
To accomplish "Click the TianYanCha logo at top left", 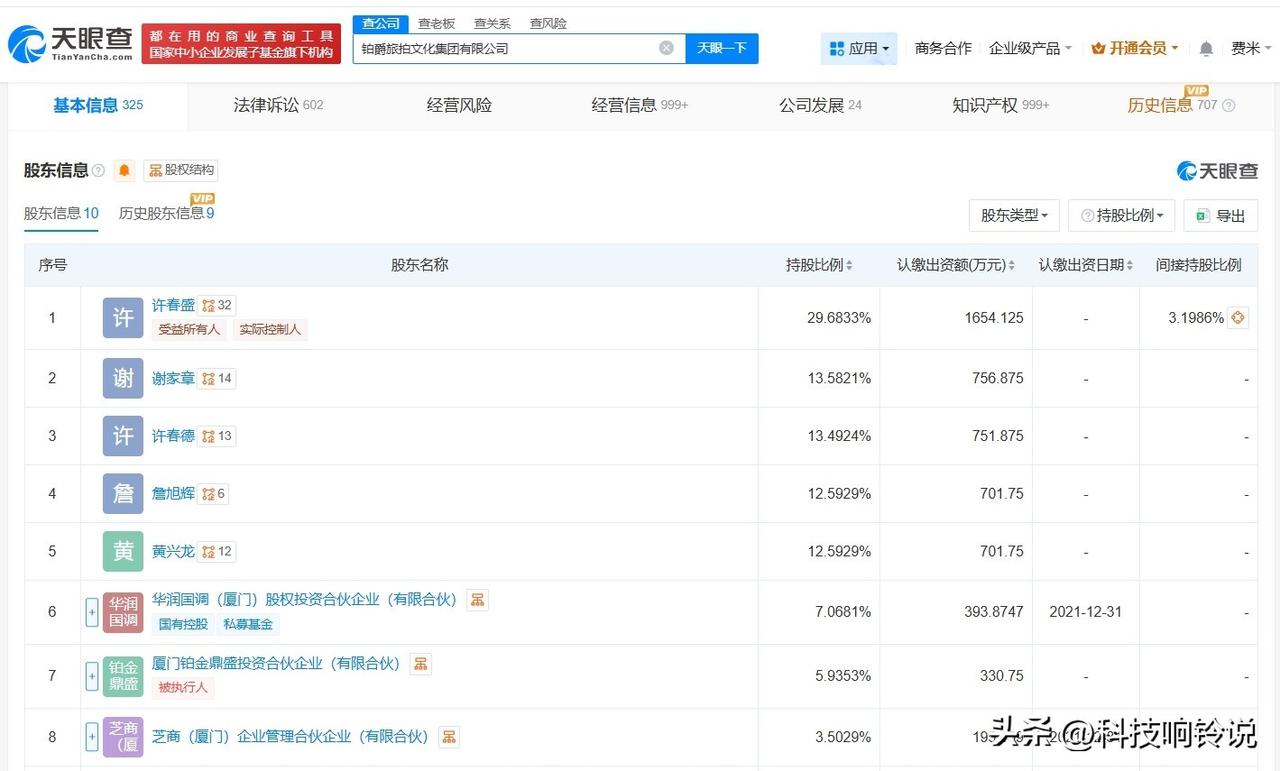I will (71, 44).
